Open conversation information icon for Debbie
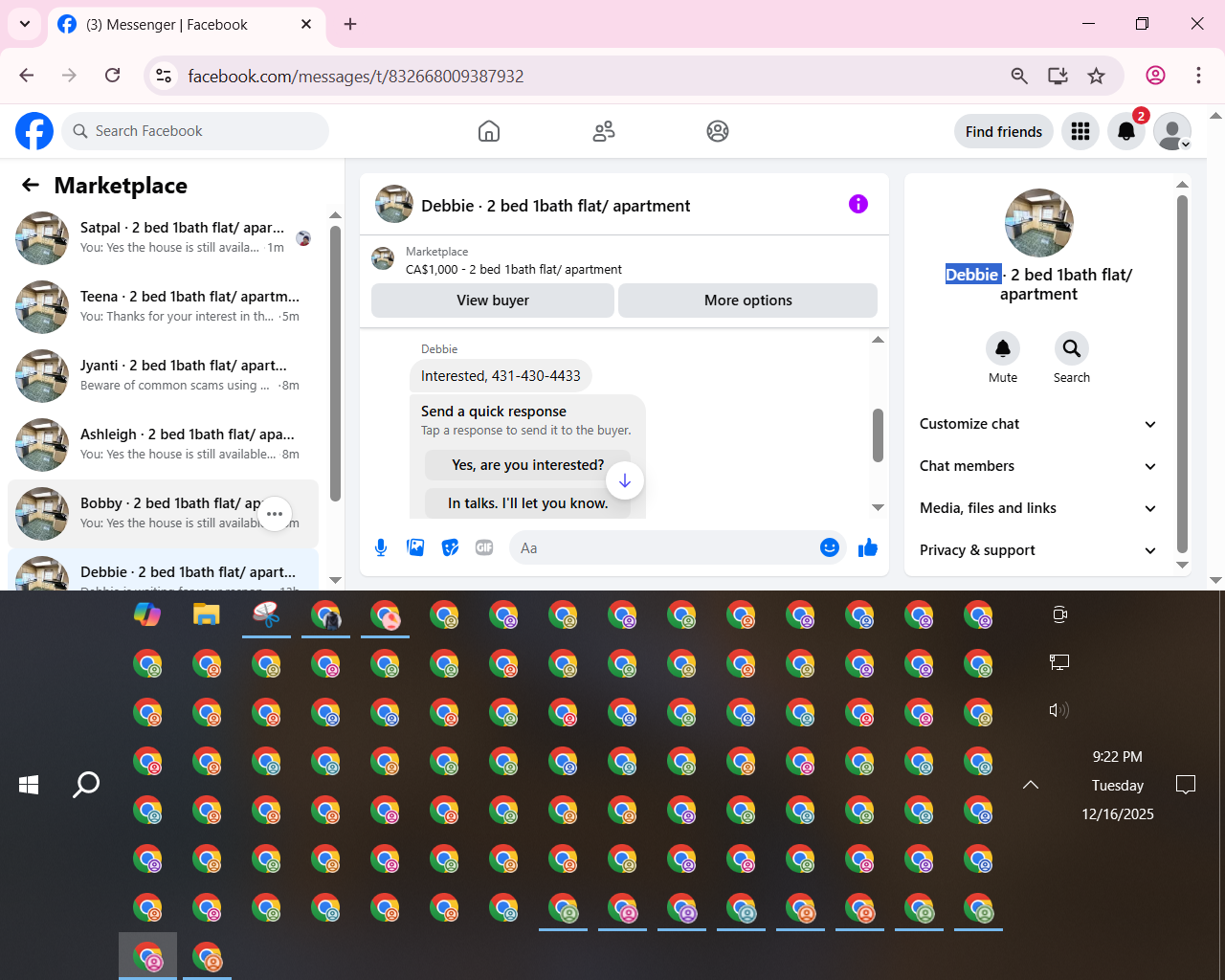This screenshot has height=980, width=1225. point(858,204)
